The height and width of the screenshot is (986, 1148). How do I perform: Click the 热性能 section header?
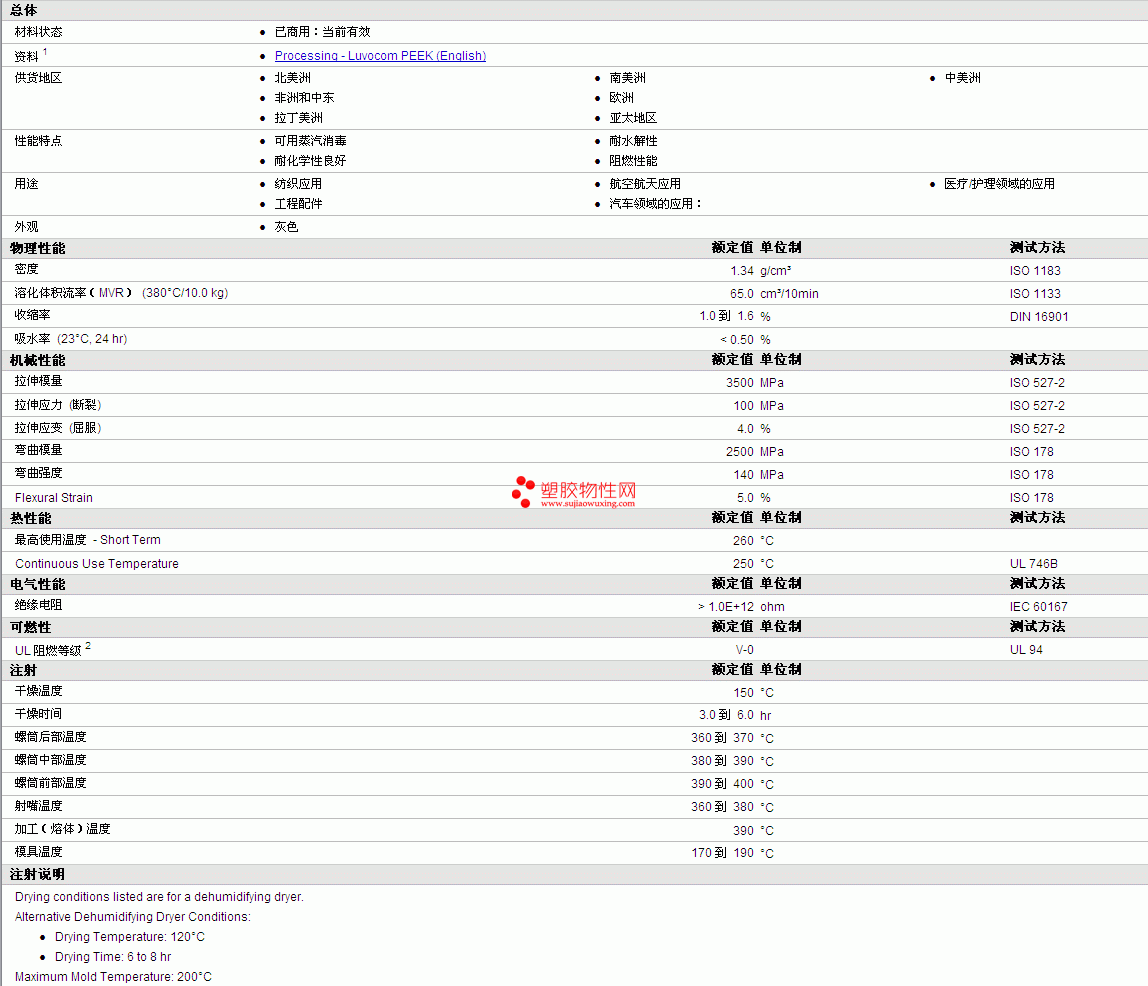coord(31,518)
